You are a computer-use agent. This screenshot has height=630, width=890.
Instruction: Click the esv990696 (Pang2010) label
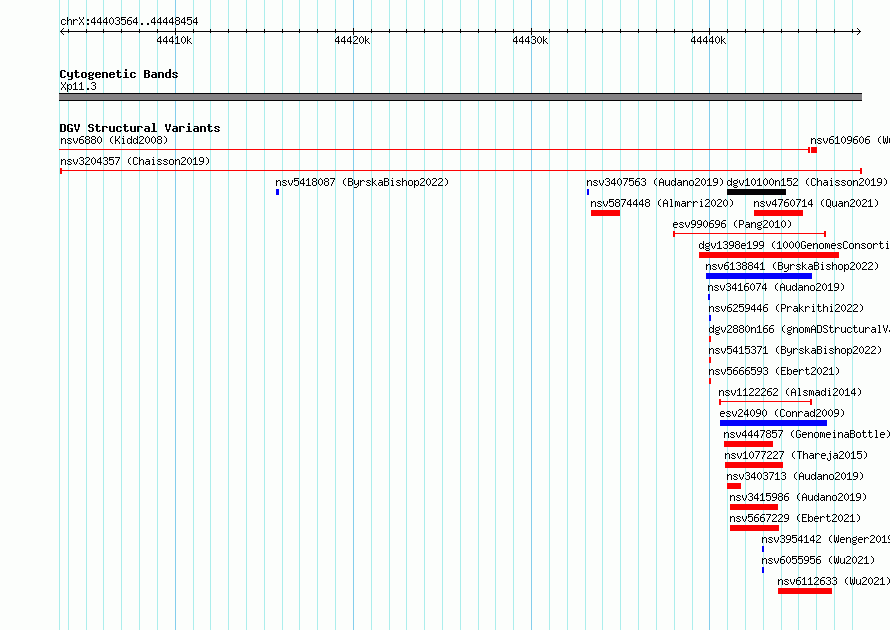click(x=732, y=224)
